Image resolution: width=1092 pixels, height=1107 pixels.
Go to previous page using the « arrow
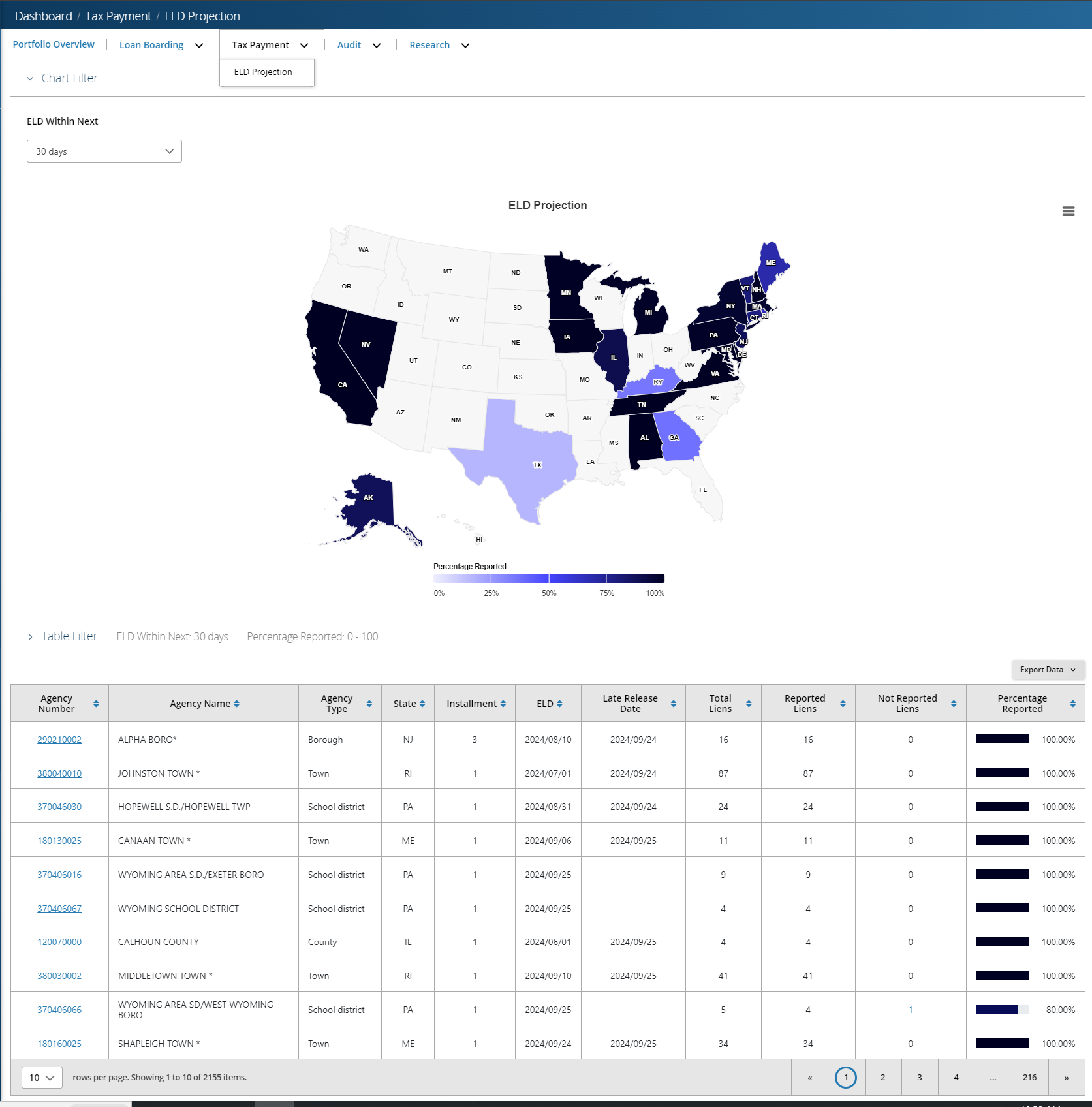(x=809, y=1078)
